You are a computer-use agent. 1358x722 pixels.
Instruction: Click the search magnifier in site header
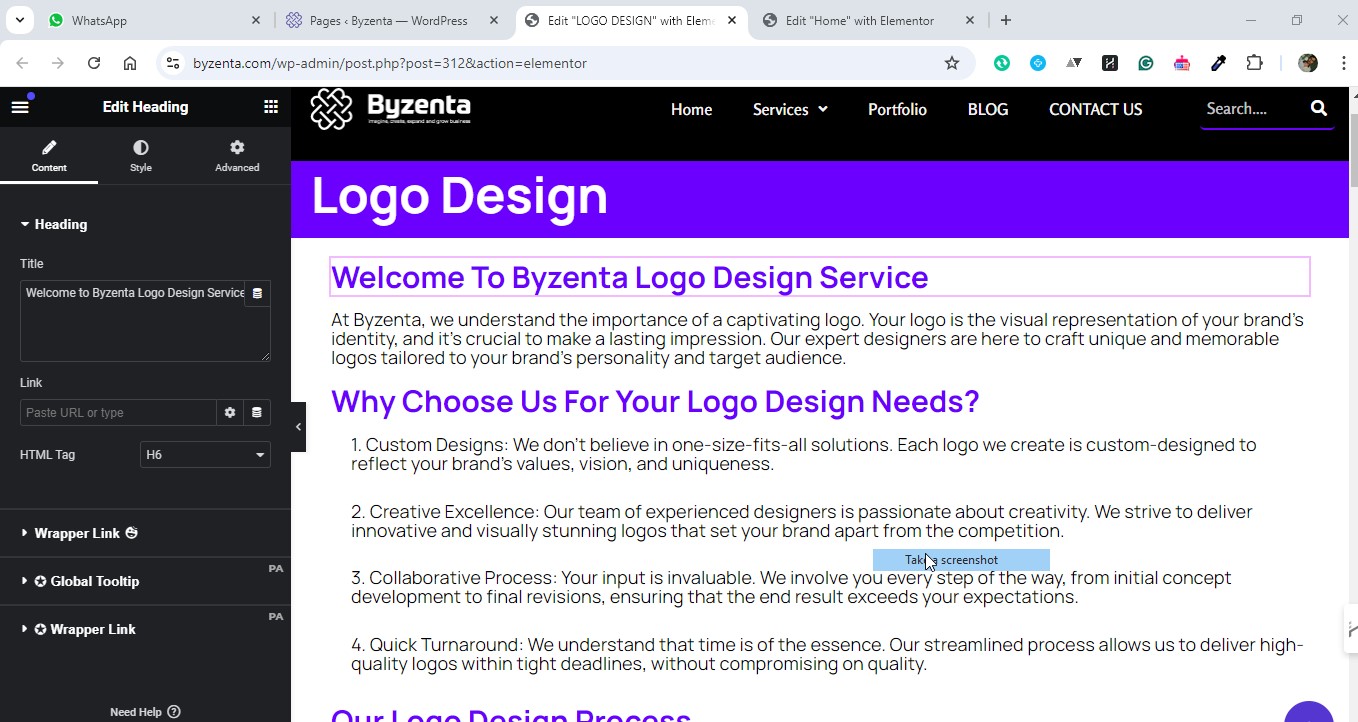click(x=1318, y=108)
